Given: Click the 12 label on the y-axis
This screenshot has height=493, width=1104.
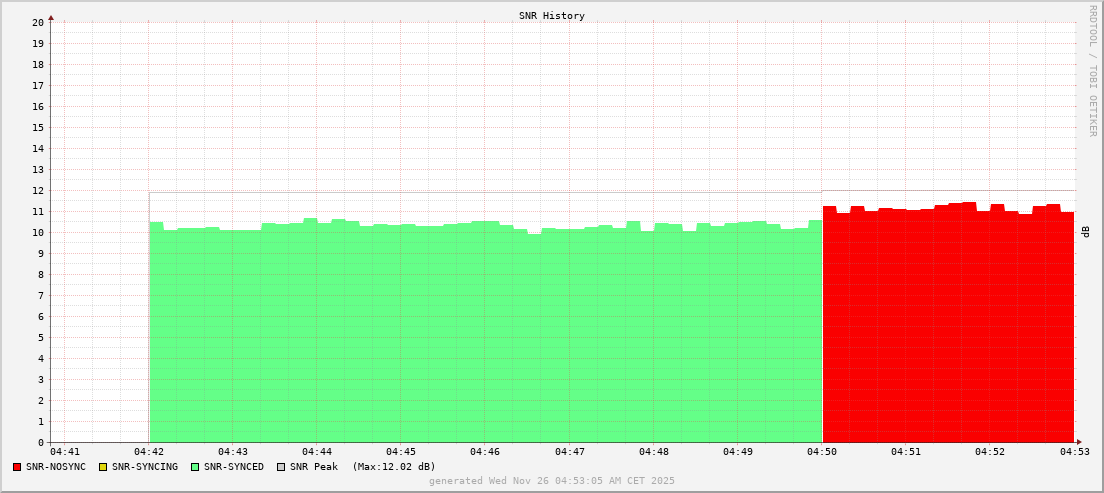Looking at the screenshot, I should (38, 190).
